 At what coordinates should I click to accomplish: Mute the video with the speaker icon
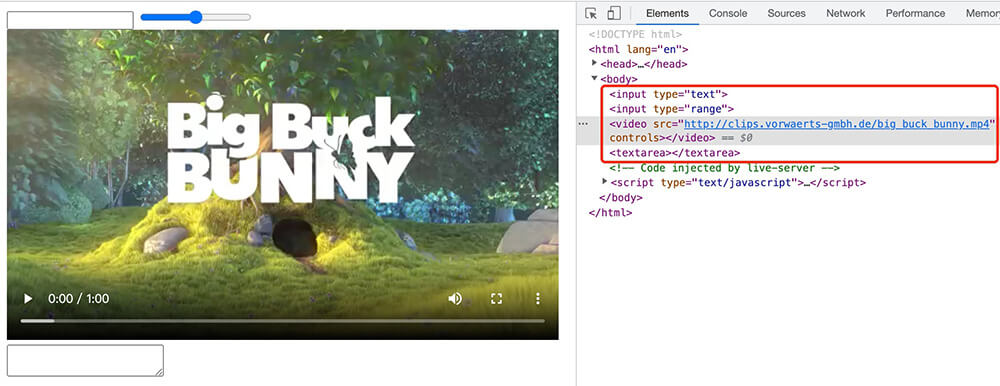(455, 299)
